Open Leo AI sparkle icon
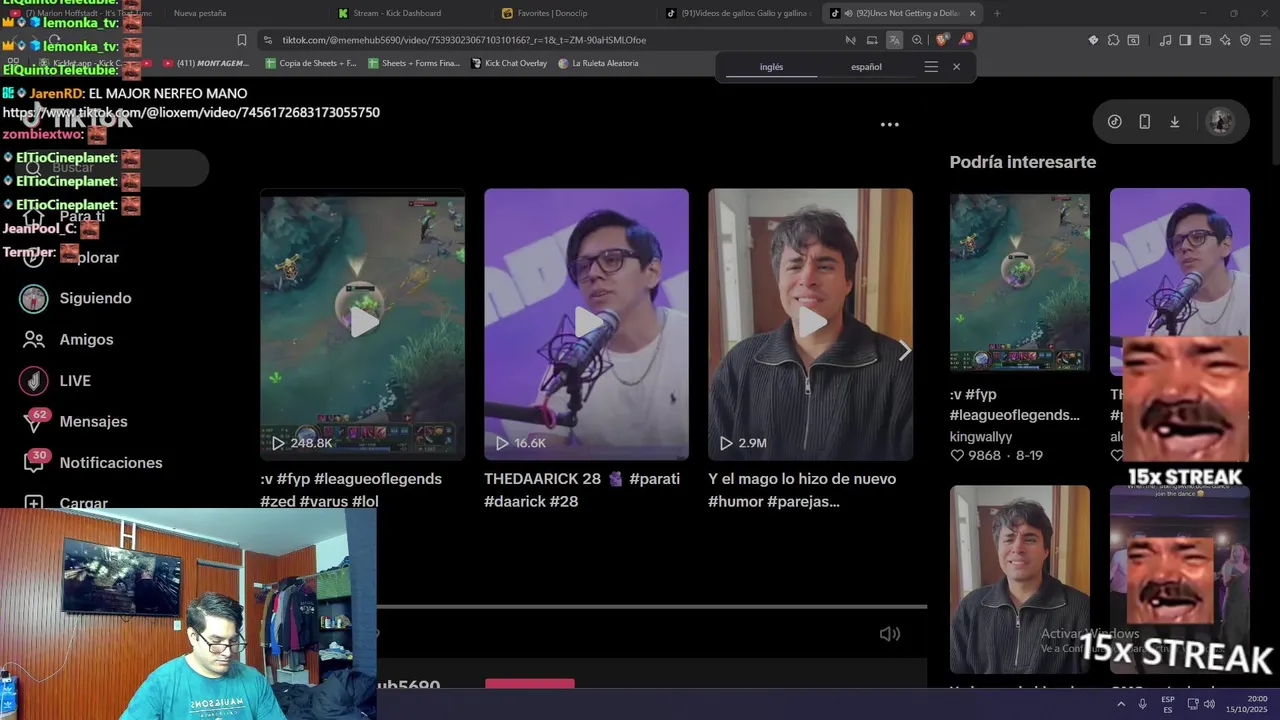The height and width of the screenshot is (720, 1280). point(1225,40)
